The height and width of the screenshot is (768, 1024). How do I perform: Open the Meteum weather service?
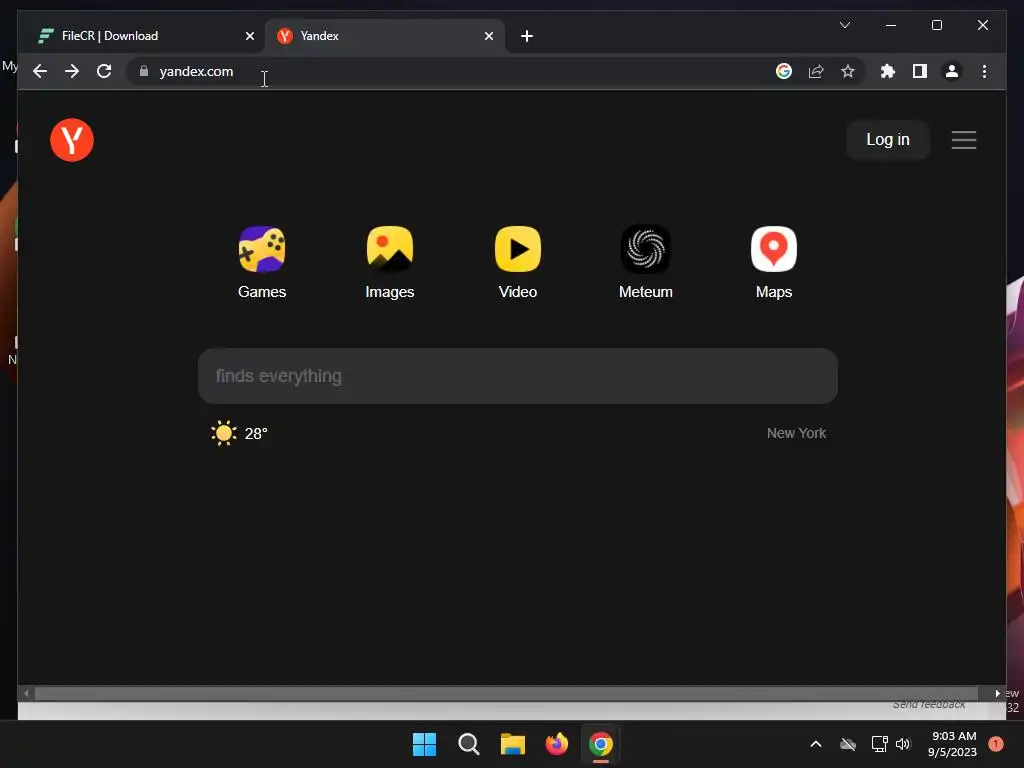tap(646, 263)
